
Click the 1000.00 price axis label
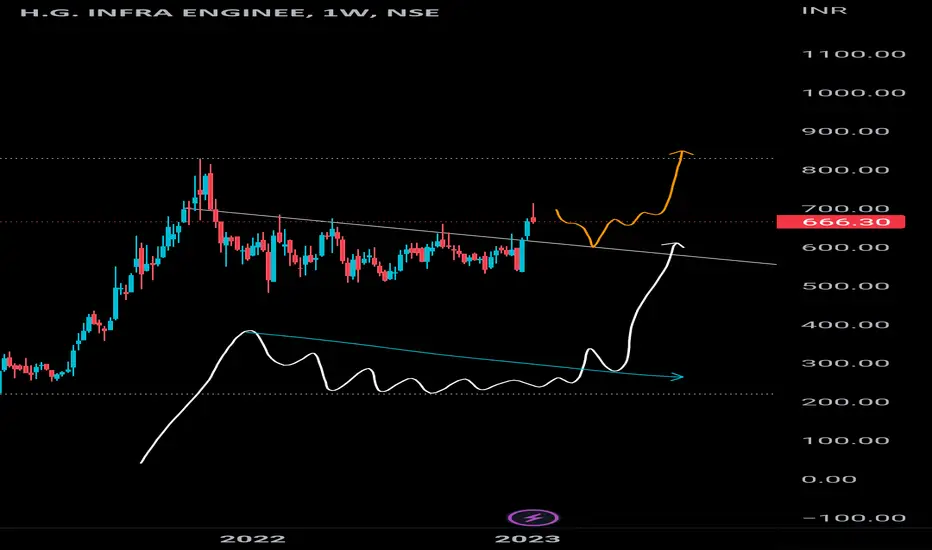click(854, 93)
